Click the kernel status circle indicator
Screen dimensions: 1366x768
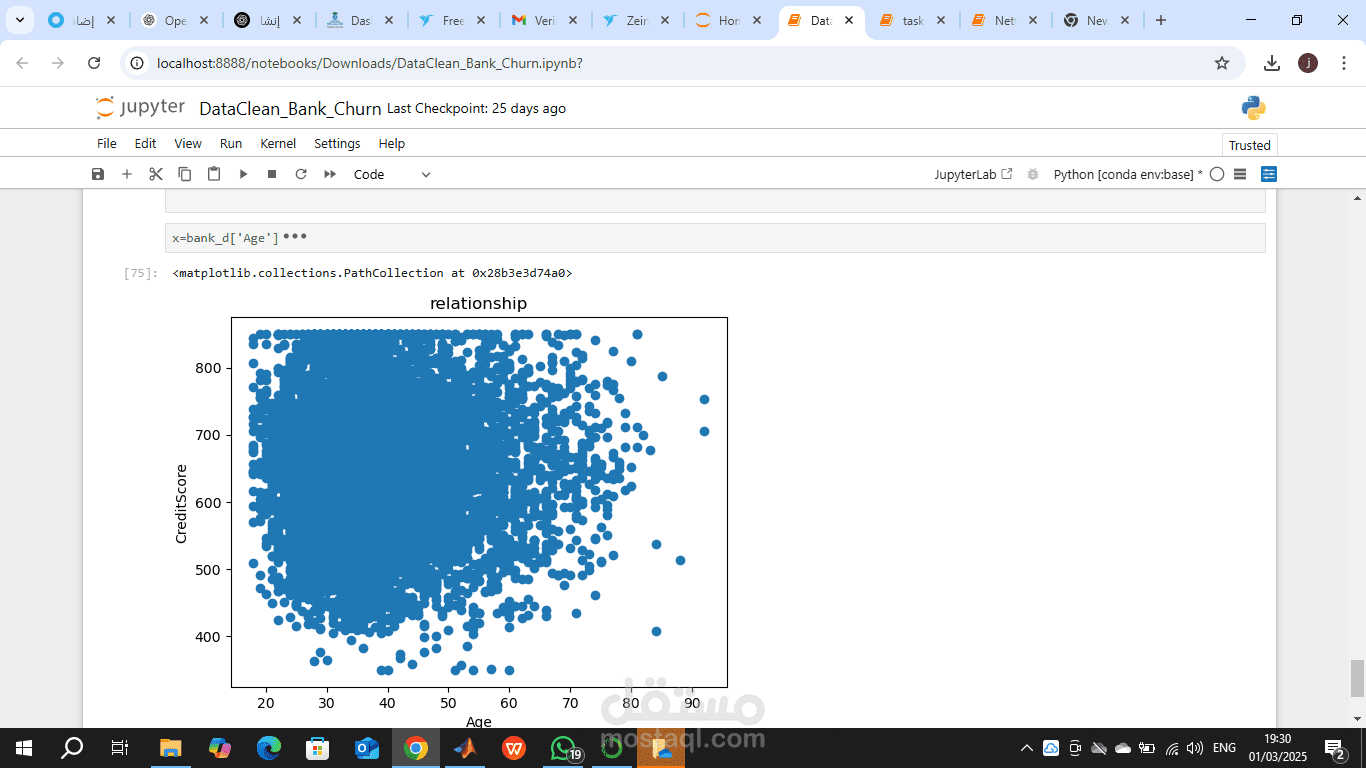(1217, 174)
